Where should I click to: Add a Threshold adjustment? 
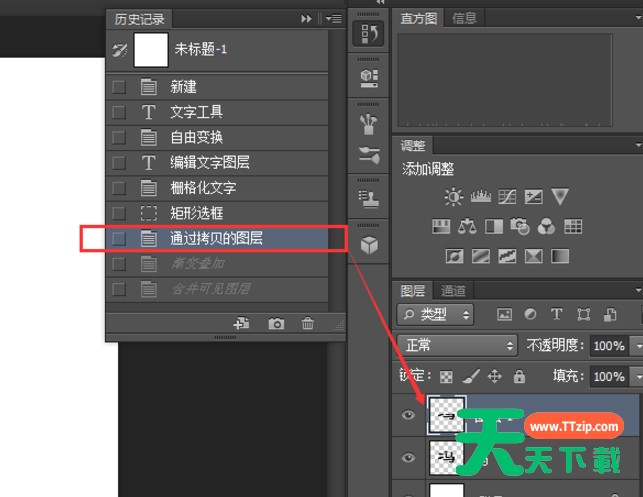507,256
